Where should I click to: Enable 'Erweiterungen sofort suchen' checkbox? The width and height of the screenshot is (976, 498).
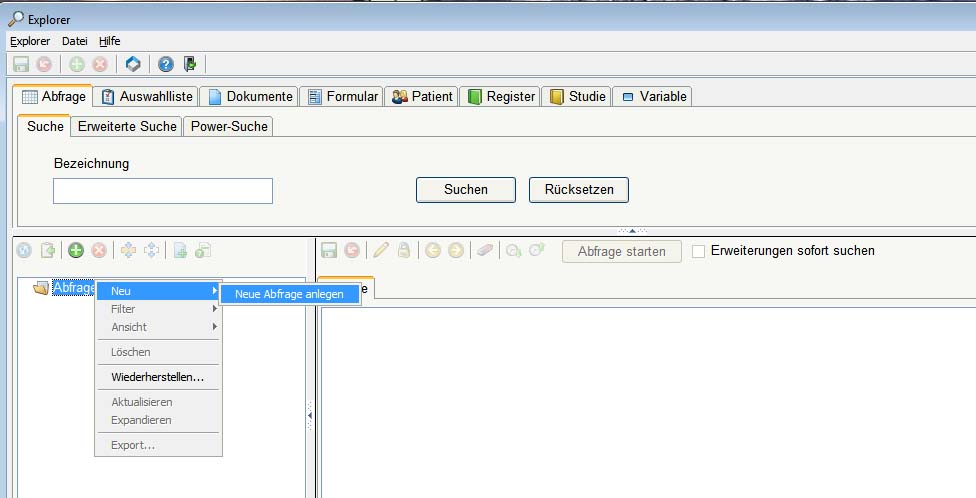[x=699, y=251]
